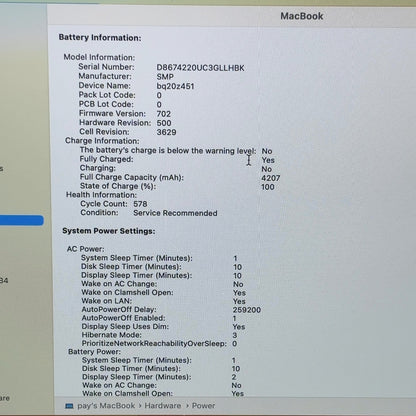Viewport: 416px width, 416px height.
Task: Click the Manufacturer value SMP
Action: point(165,77)
